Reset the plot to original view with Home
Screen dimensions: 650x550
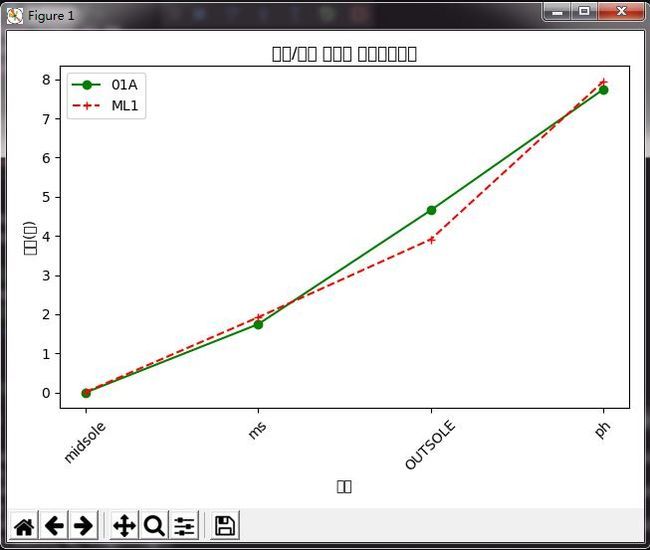pyautogui.click(x=24, y=526)
